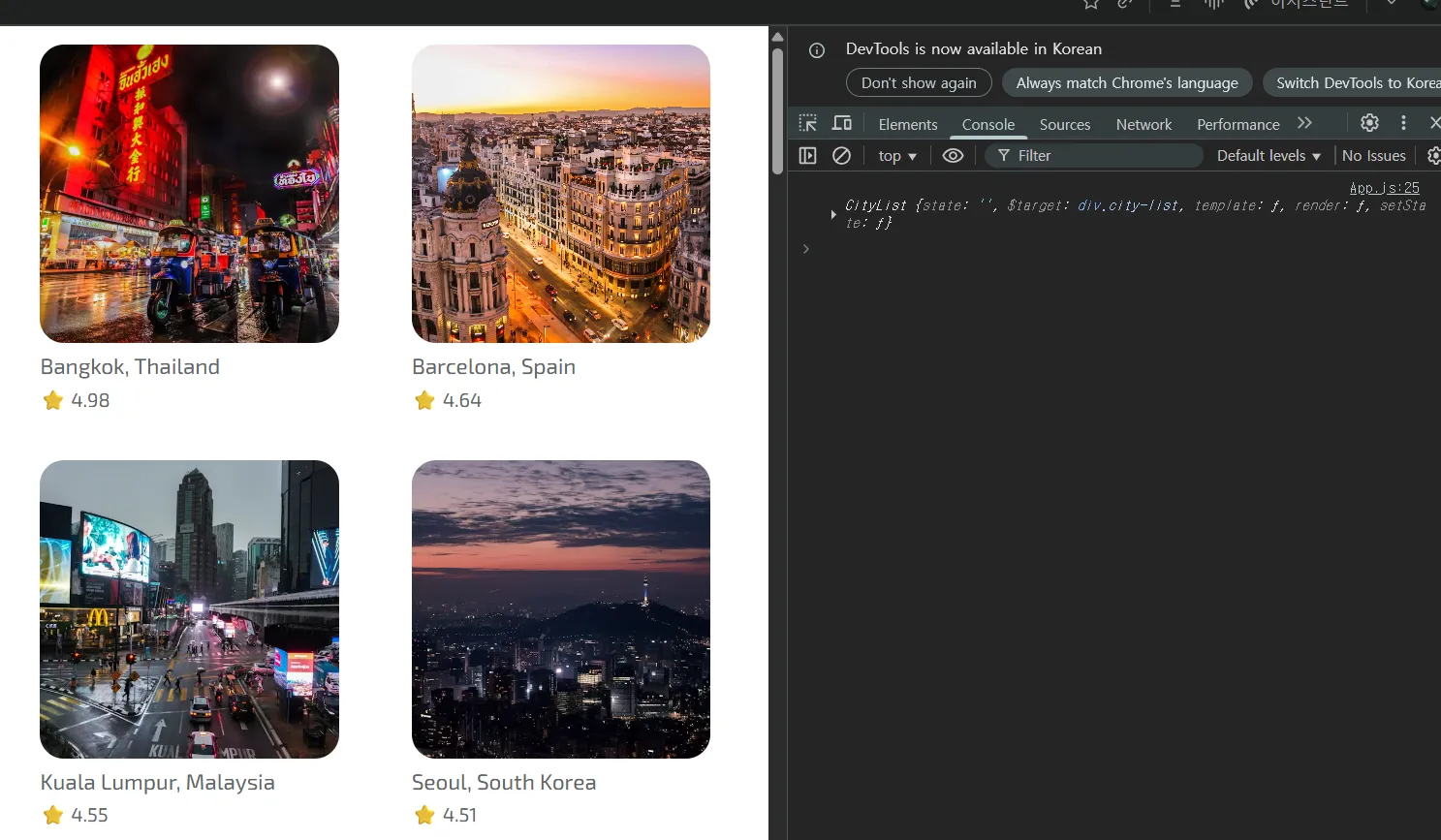The image size is (1441, 840).
Task: Click the info icon in the DevTools notification
Action: point(817,50)
